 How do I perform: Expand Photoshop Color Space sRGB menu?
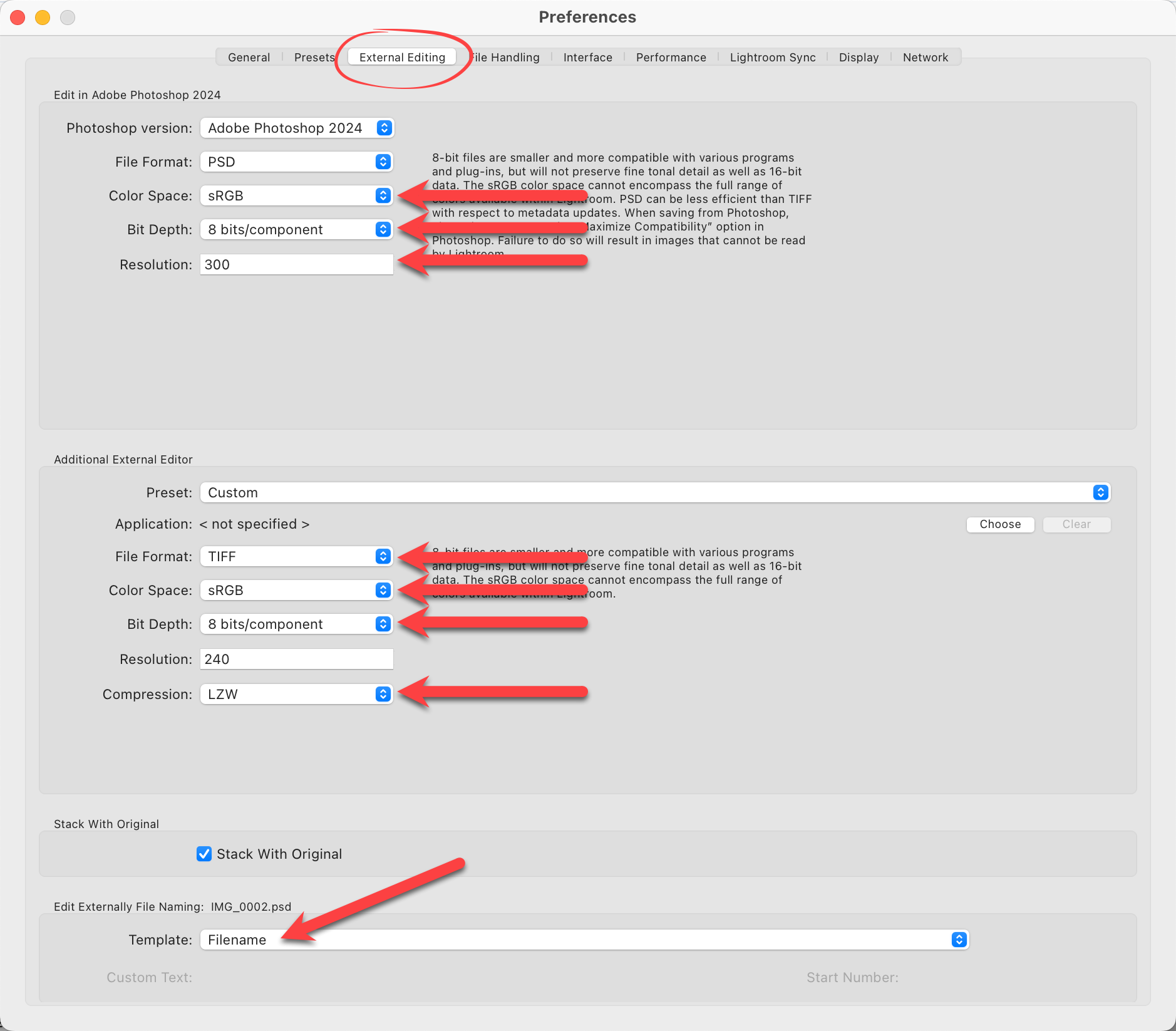click(297, 195)
